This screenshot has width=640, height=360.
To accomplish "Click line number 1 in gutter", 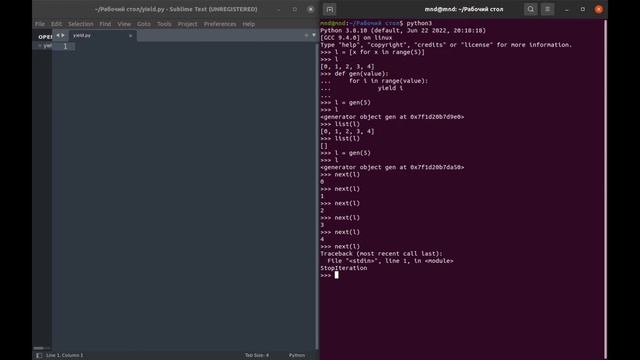I will pyautogui.click(x=65, y=47).
